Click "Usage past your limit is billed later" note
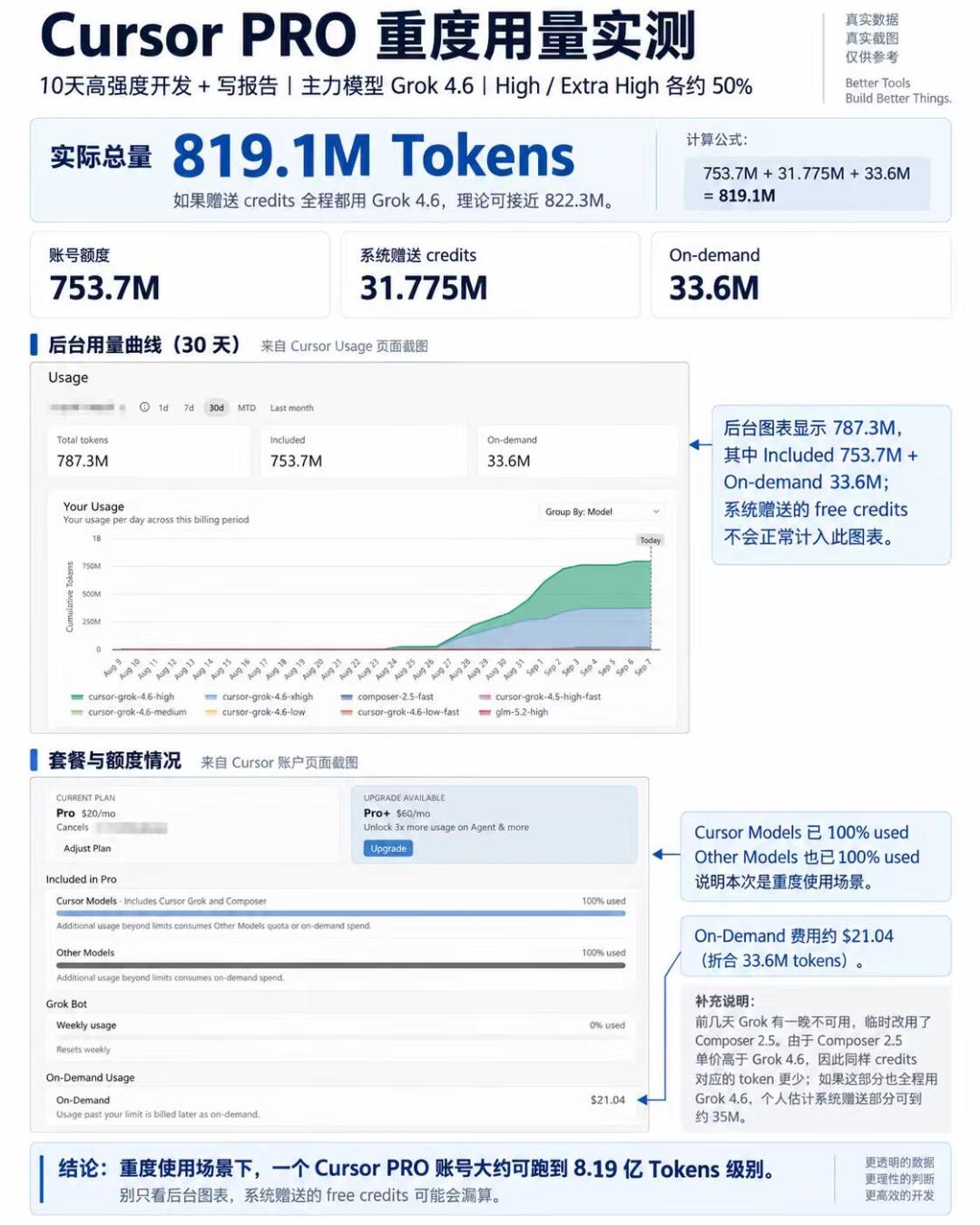 pyautogui.click(x=158, y=1114)
